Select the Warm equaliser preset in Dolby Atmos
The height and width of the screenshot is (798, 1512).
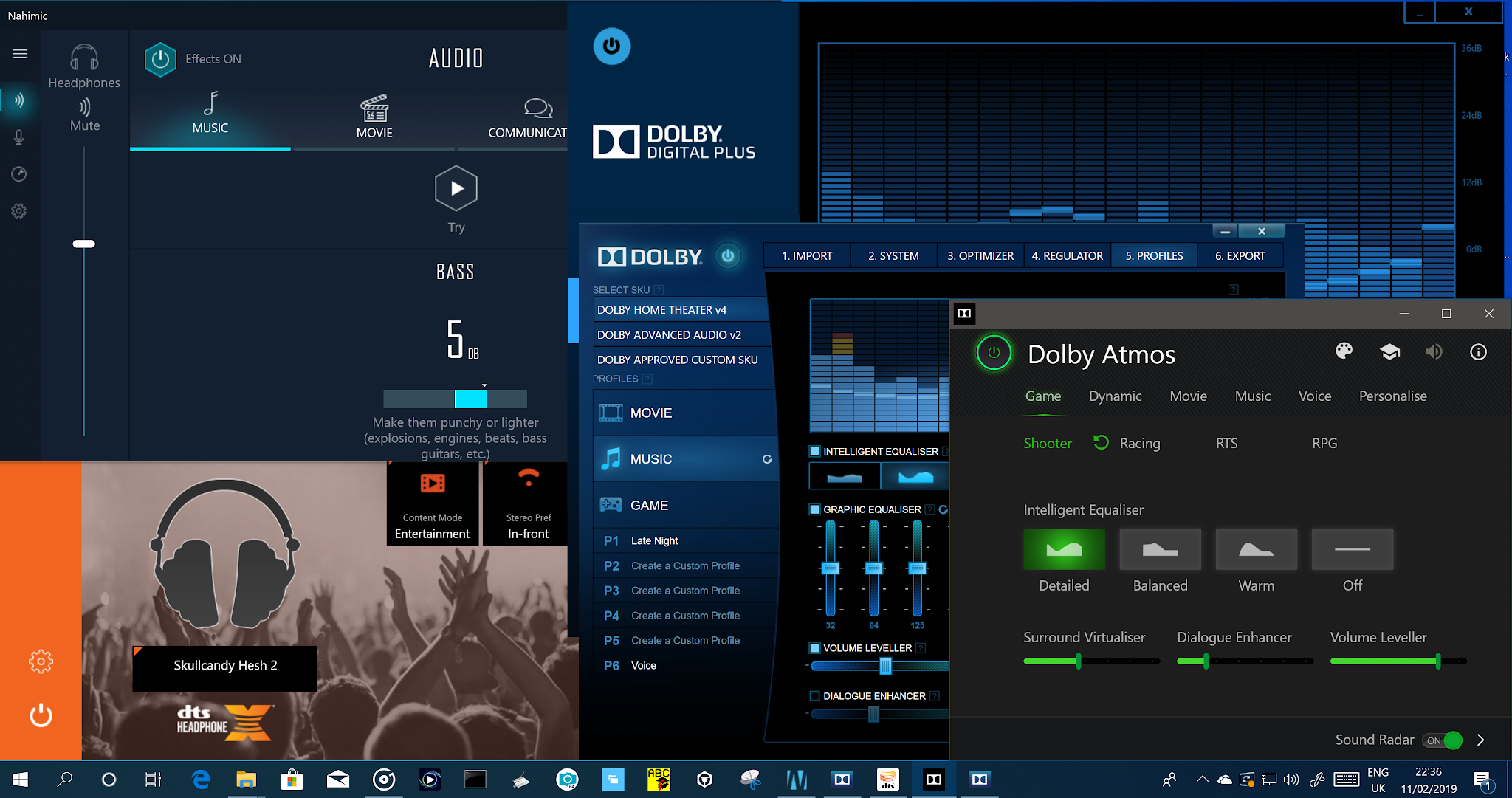1256,549
